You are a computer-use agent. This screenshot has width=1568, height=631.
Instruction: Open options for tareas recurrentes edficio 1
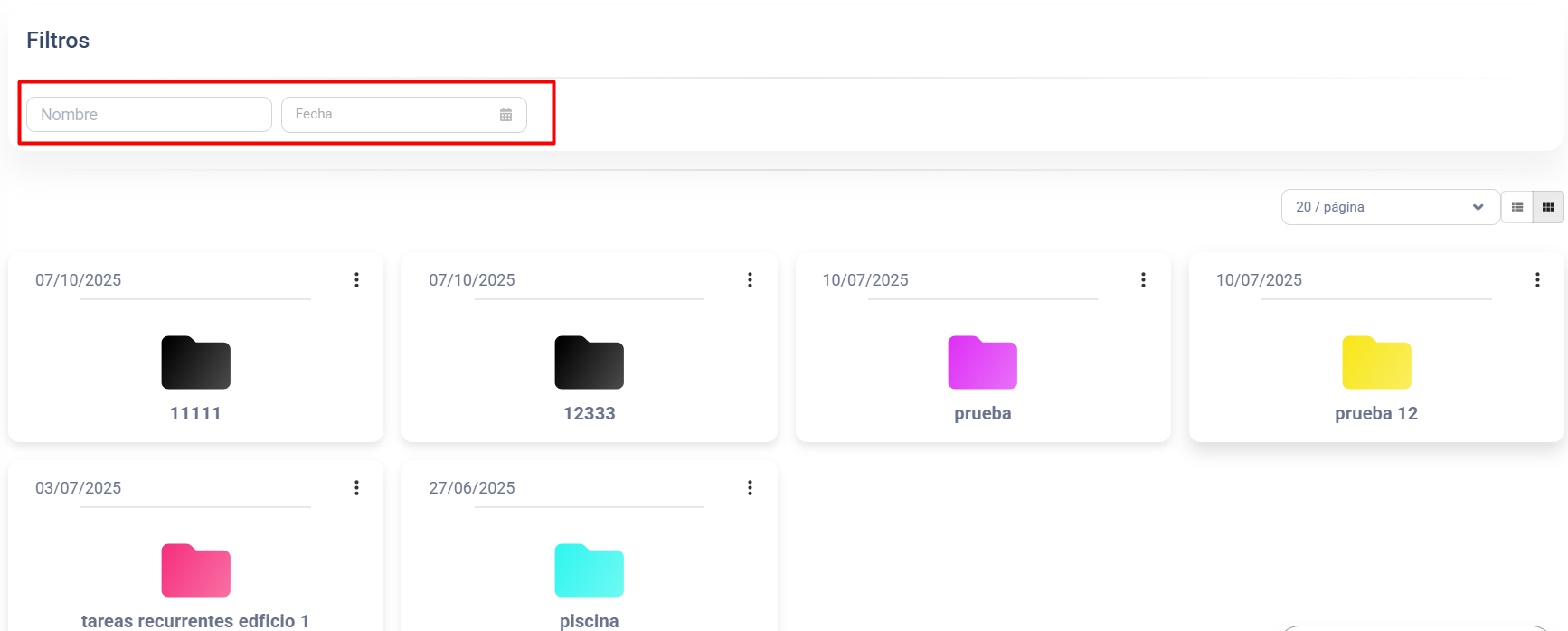tap(356, 488)
